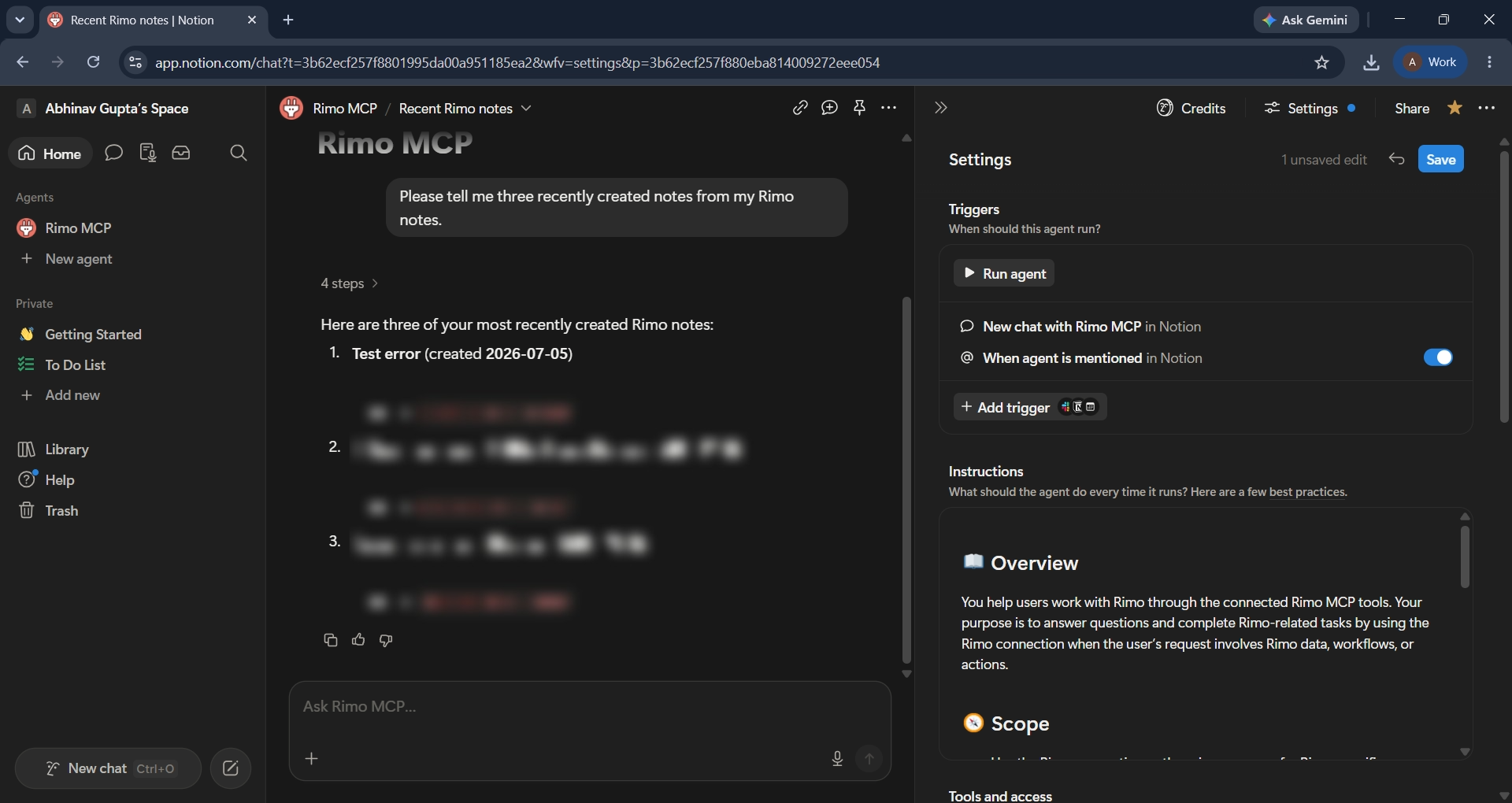
Task: Open settings panel more options
Action: point(1487,108)
